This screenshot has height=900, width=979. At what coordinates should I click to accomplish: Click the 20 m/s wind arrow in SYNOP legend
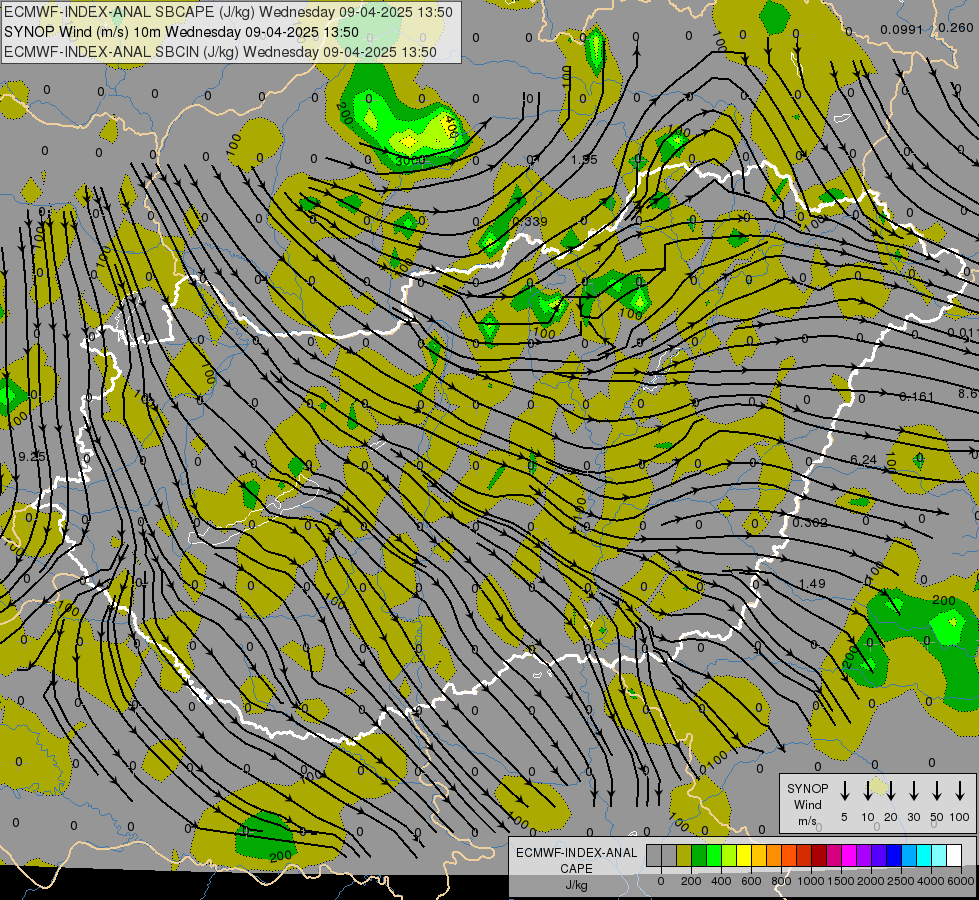[x=890, y=790]
